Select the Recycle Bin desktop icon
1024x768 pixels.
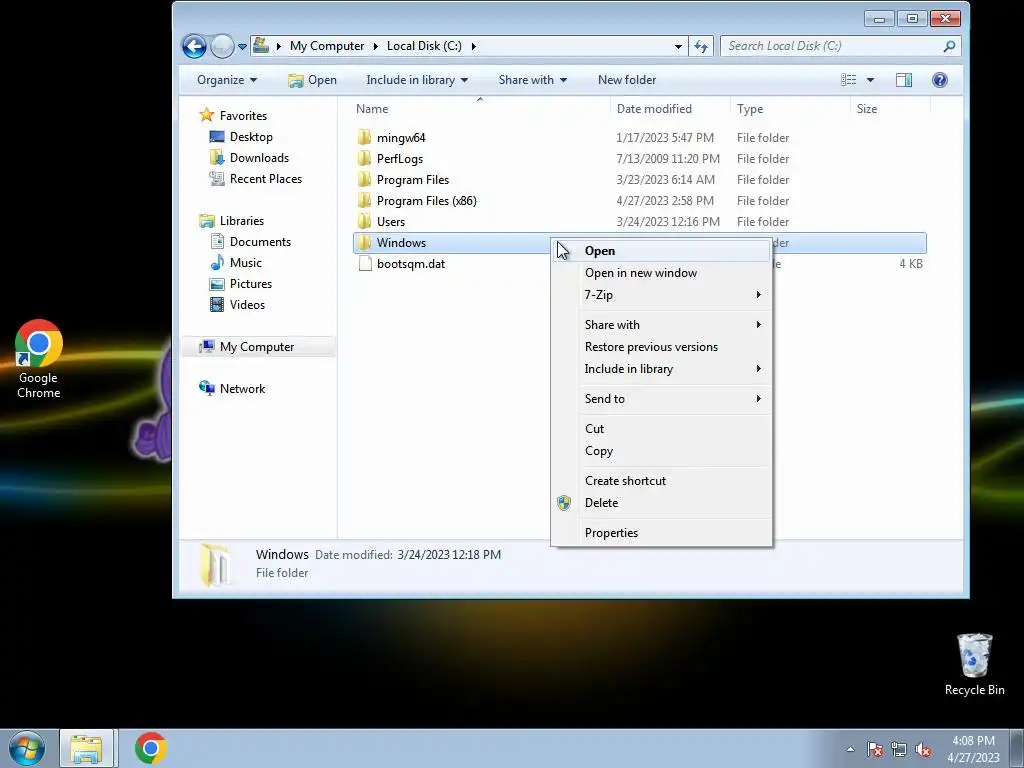974,664
